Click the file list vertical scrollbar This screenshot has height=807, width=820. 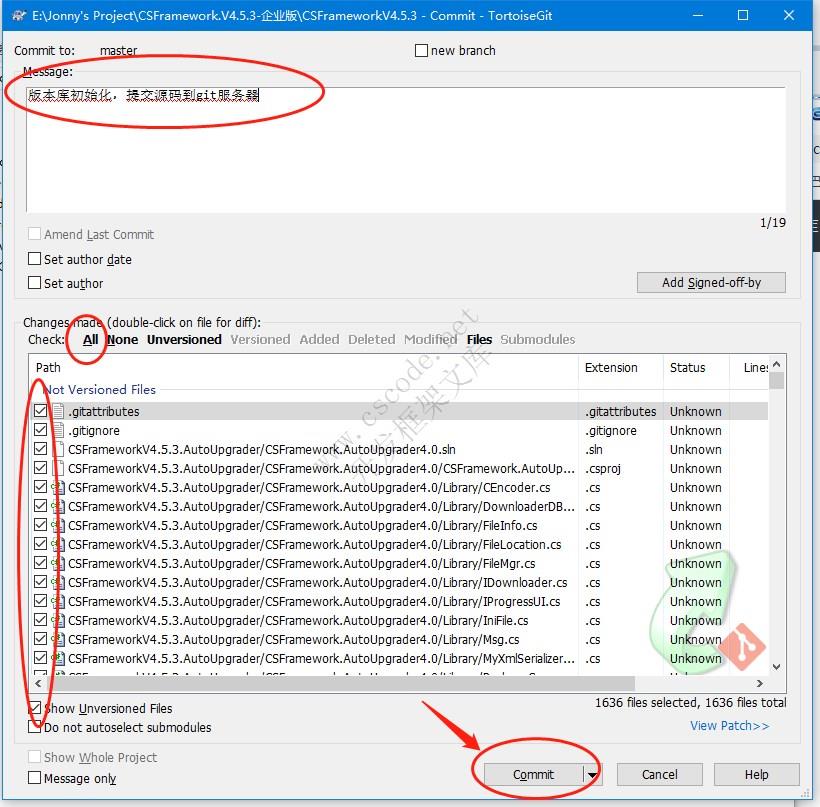point(777,520)
